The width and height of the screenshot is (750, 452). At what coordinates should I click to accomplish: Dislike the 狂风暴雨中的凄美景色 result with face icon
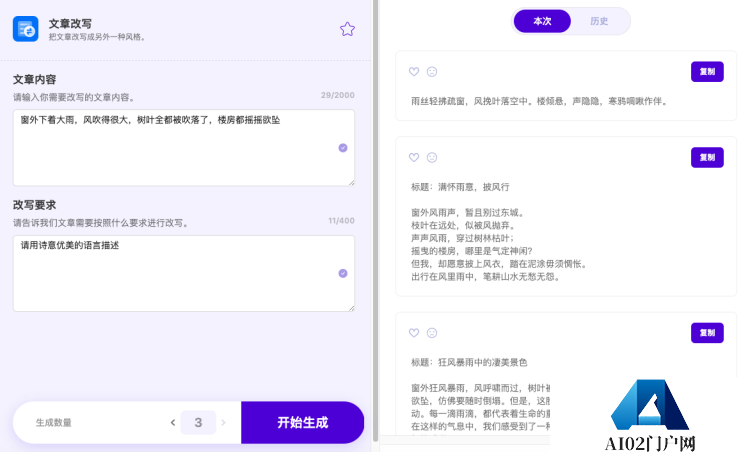coord(432,333)
